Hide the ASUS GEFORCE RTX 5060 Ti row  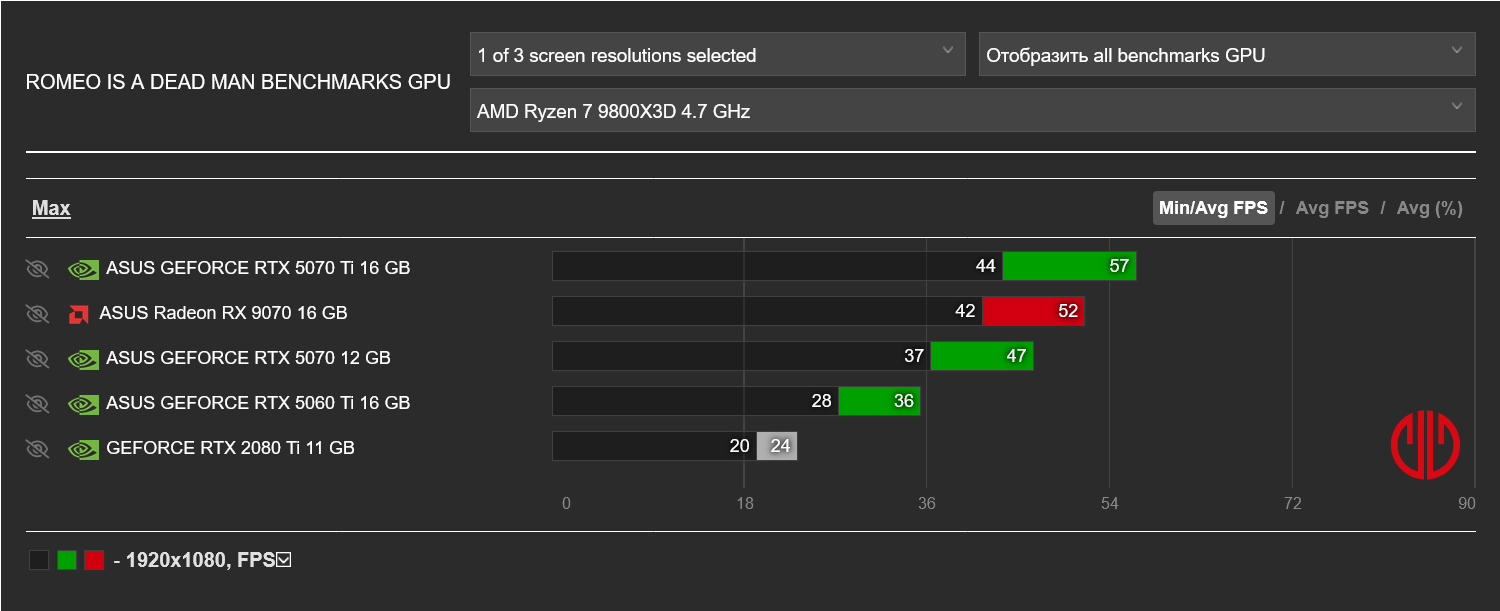(37, 403)
